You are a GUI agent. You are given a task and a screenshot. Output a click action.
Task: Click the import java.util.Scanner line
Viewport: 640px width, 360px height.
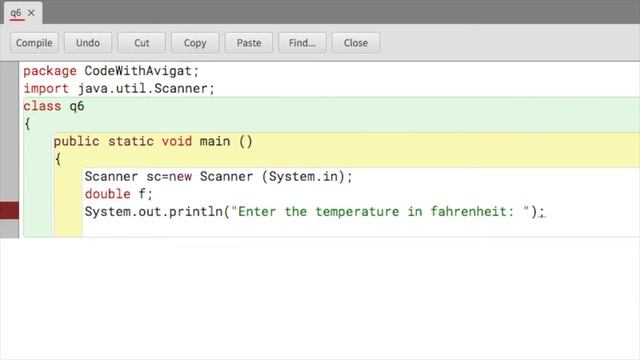(x=119, y=89)
